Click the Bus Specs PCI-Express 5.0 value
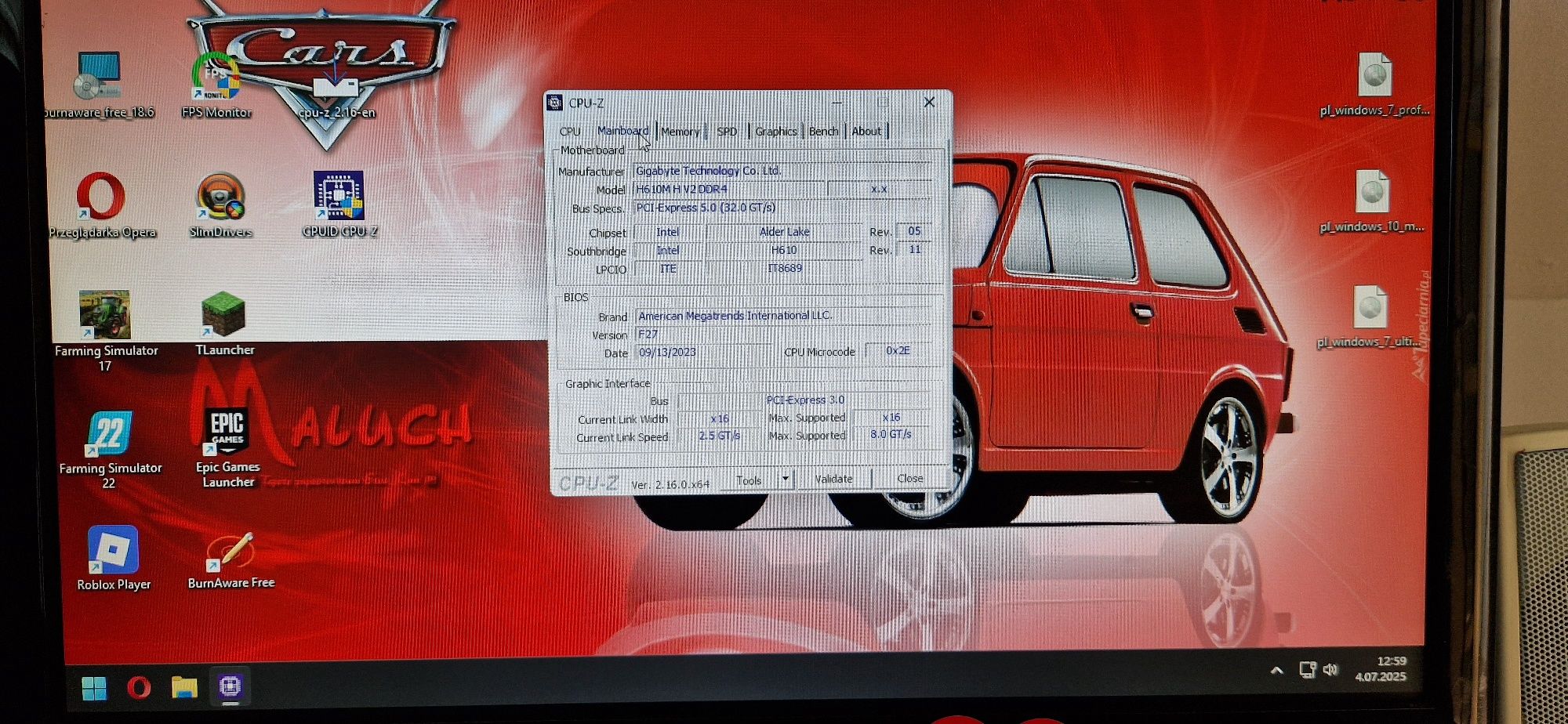 point(782,208)
